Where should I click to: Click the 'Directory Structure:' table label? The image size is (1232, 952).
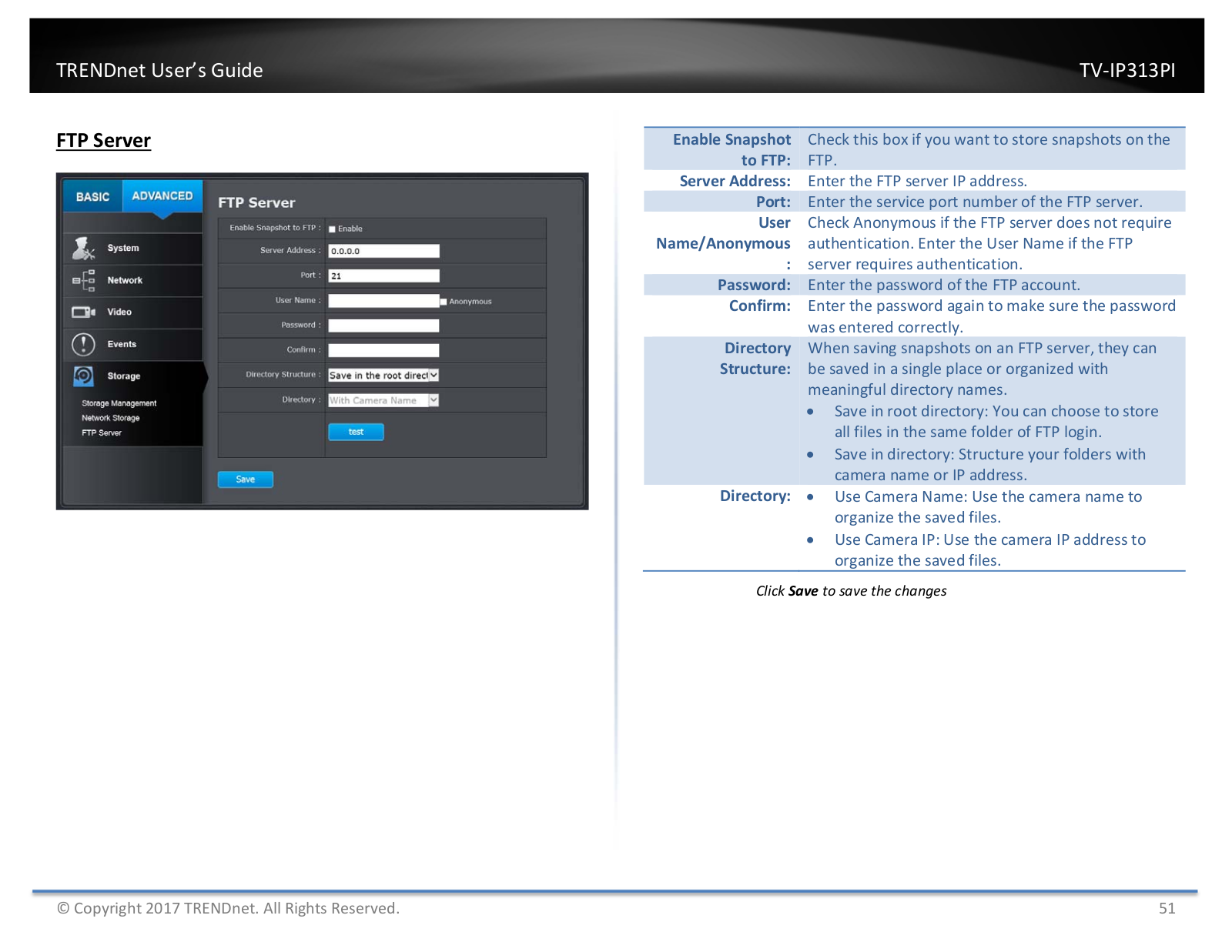tap(755, 359)
